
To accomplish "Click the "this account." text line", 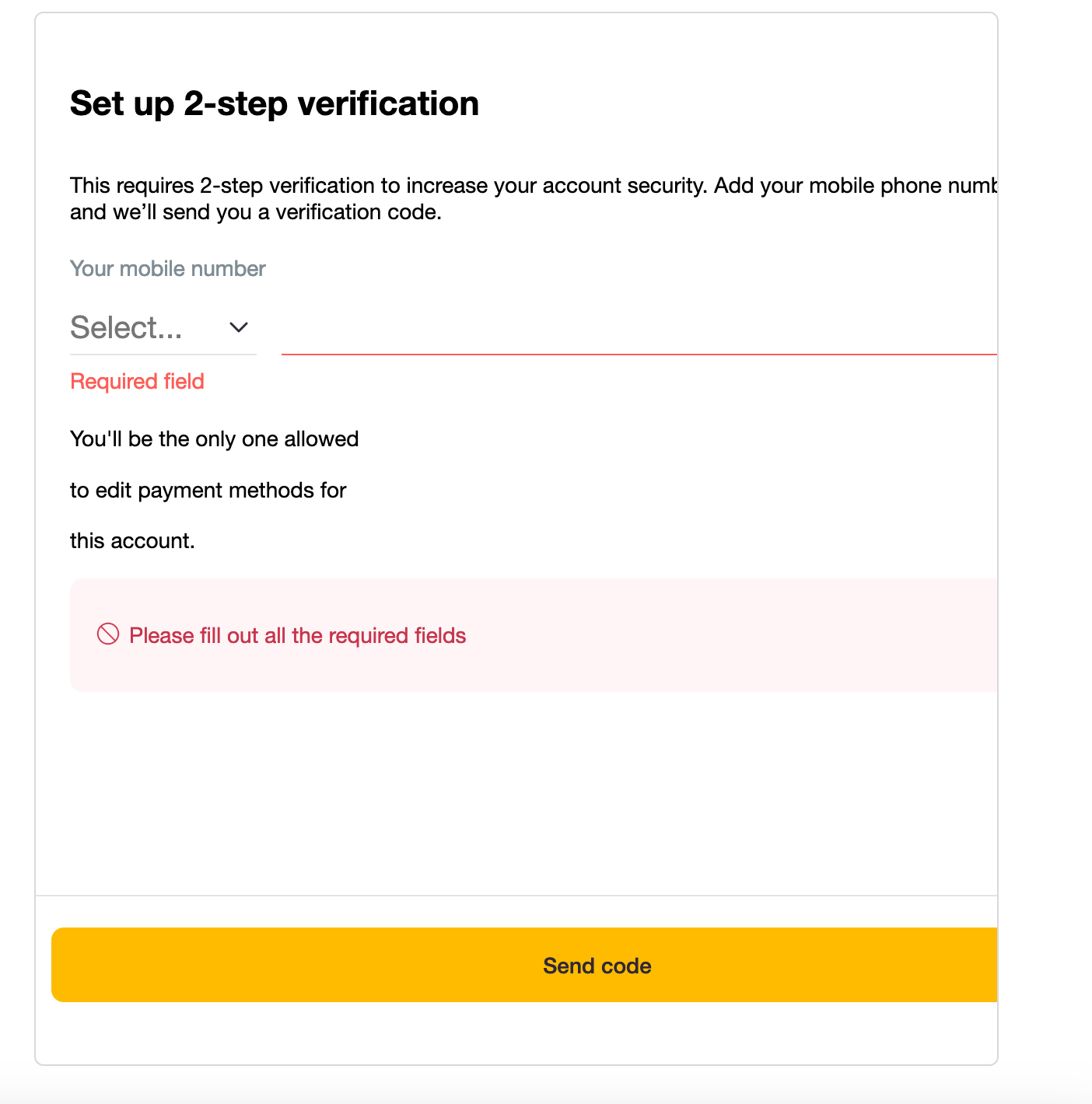I will coord(132,541).
